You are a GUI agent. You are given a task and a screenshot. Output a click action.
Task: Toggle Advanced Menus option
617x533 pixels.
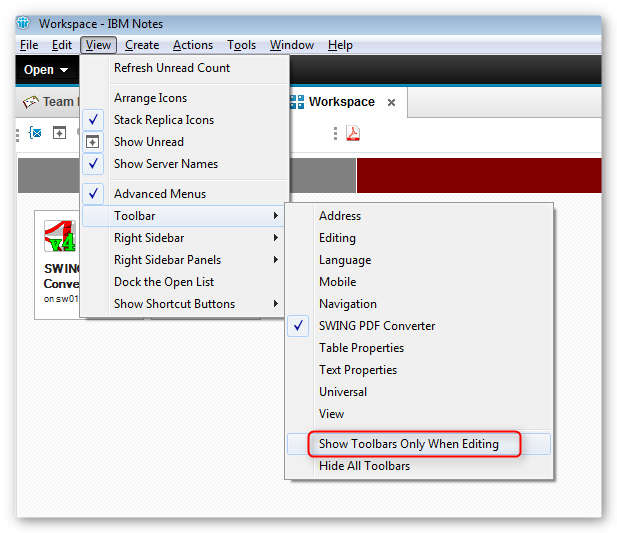184,194
